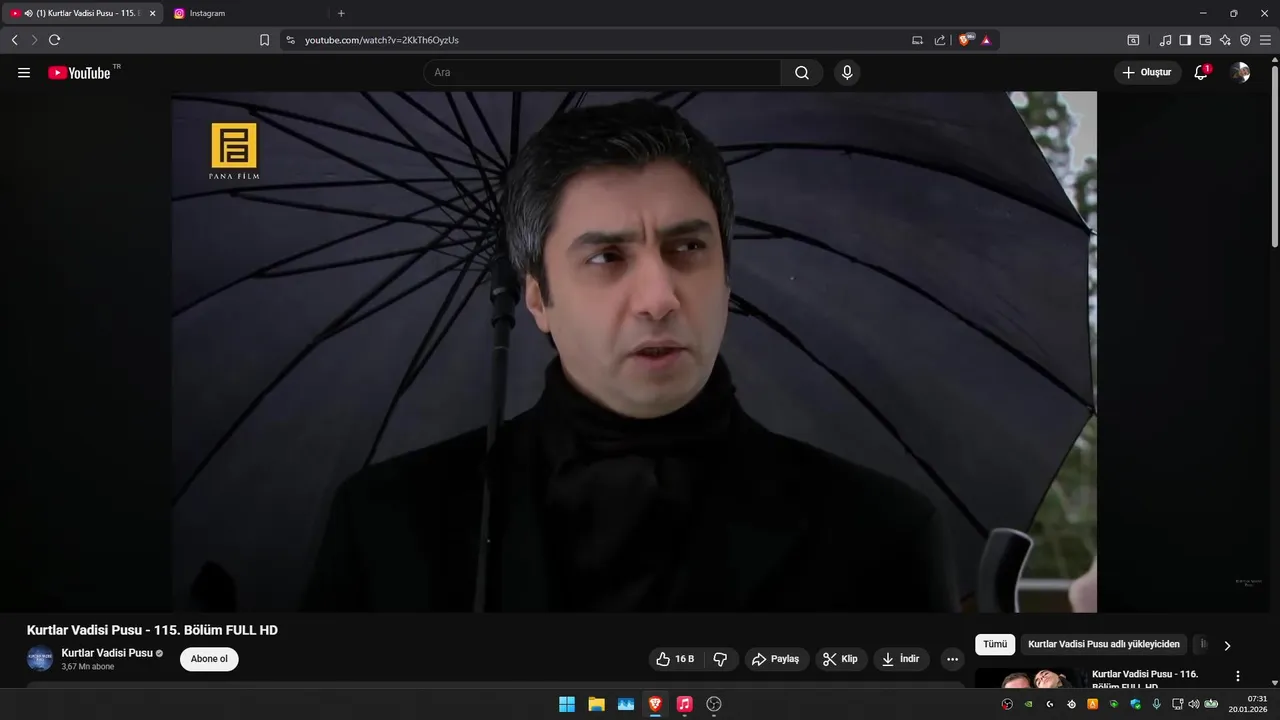1280x720 pixels.
Task: Go to the YouTube home logo
Action: point(79,73)
